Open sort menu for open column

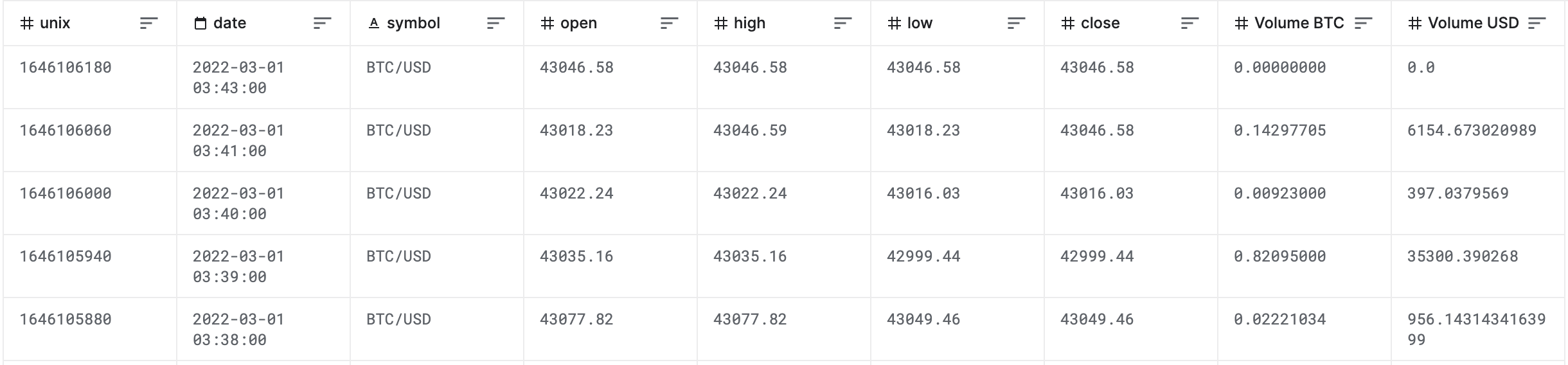669,23
